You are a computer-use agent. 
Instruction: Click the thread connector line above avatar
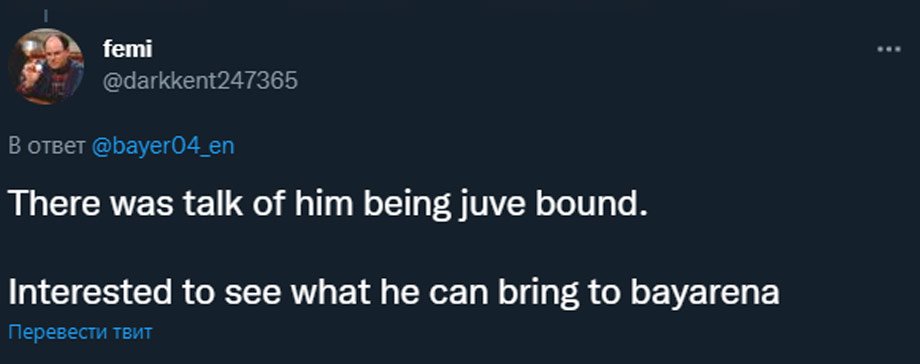coord(46,16)
